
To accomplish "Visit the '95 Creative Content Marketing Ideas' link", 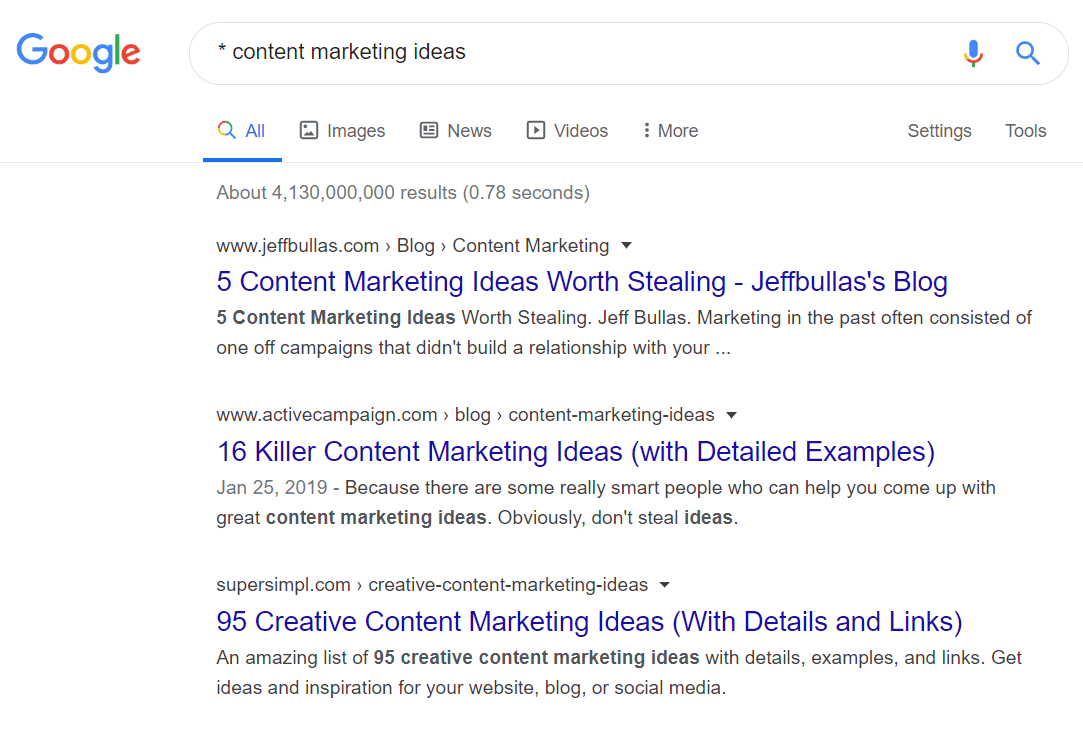I will click(589, 620).
